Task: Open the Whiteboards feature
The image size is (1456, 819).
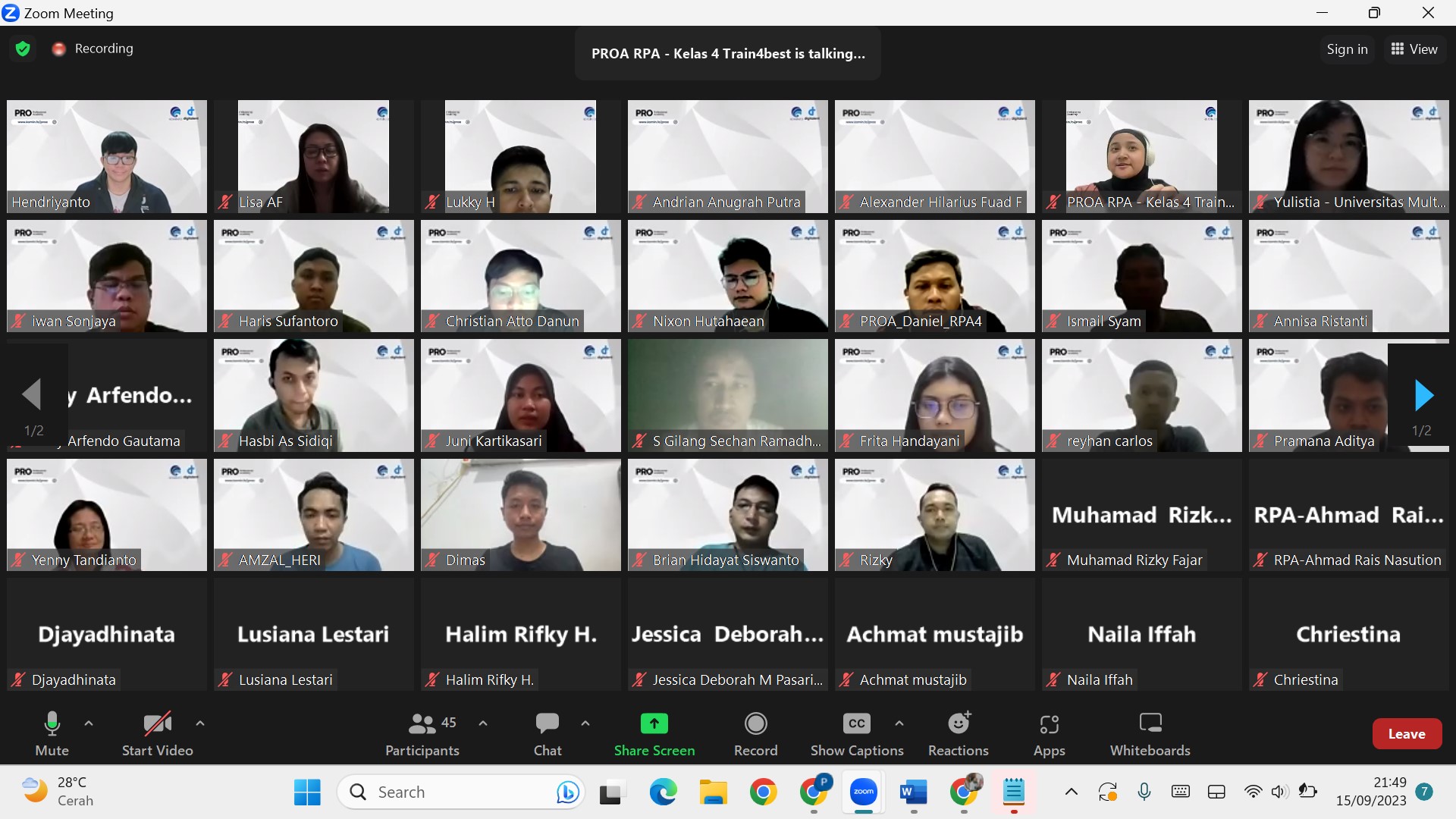Action: [1150, 732]
